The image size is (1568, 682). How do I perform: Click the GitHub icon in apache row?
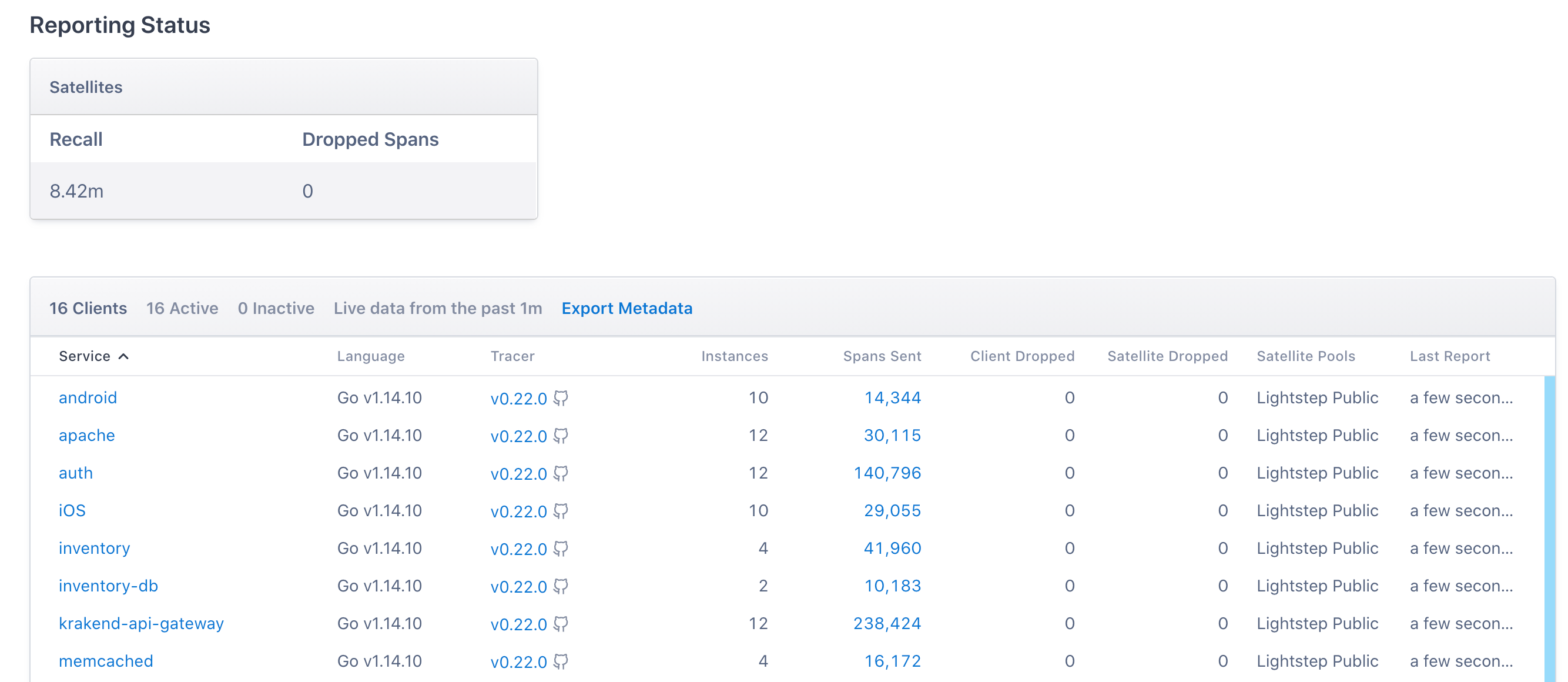click(561, 436)
